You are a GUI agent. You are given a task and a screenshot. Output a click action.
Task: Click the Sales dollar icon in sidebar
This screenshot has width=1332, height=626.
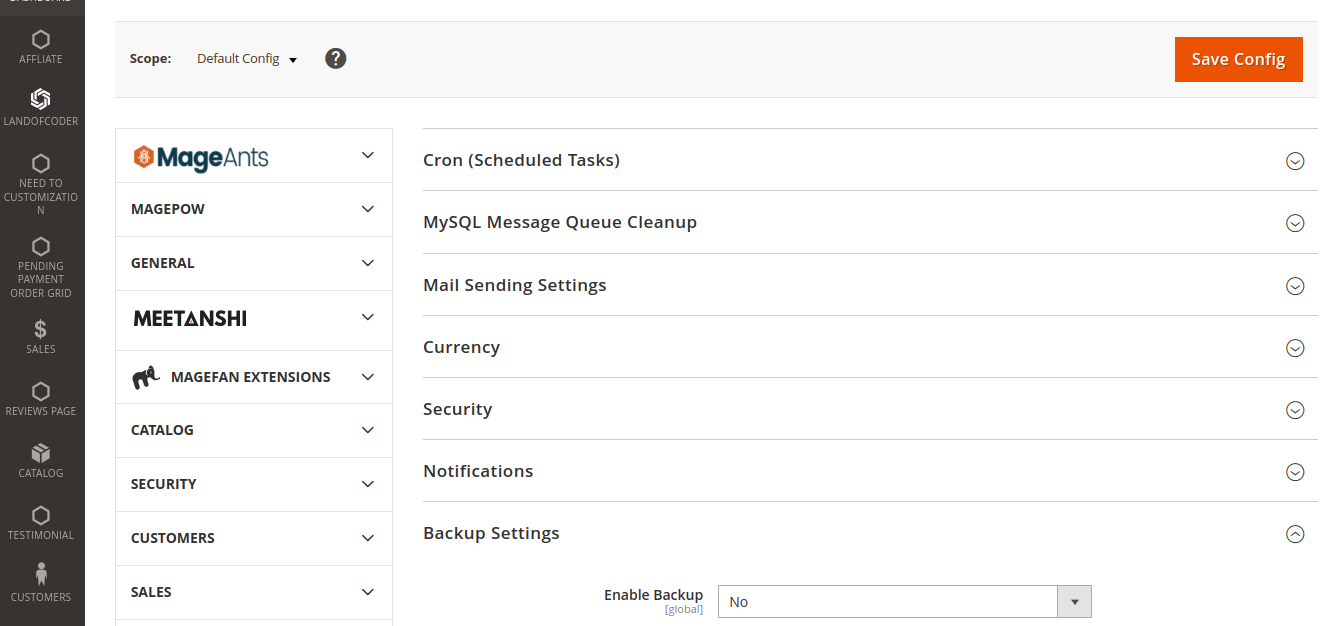(41, 327)
